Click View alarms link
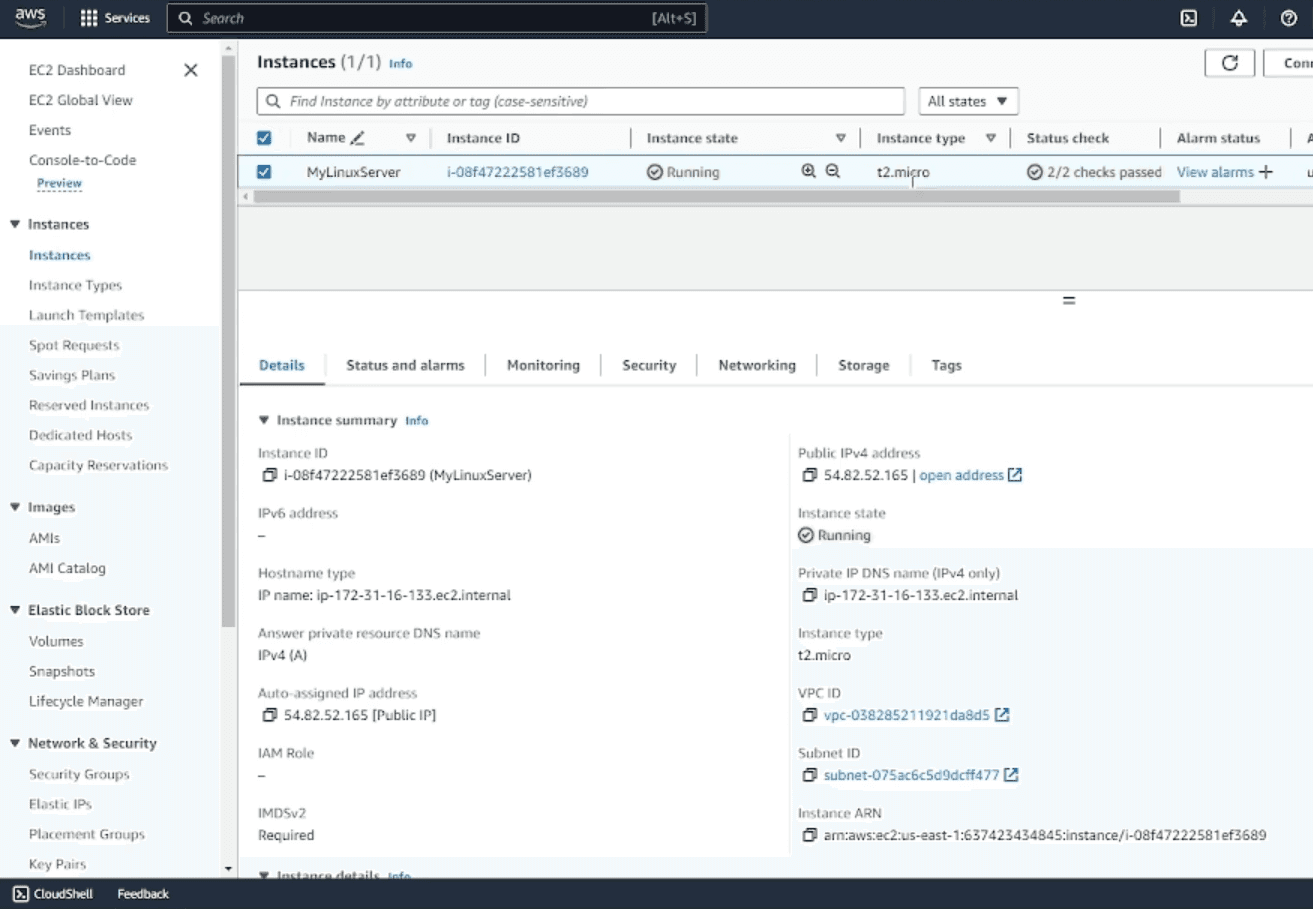The width and height of the screenshot is (1313, 909). click(x=1215, y=172)
